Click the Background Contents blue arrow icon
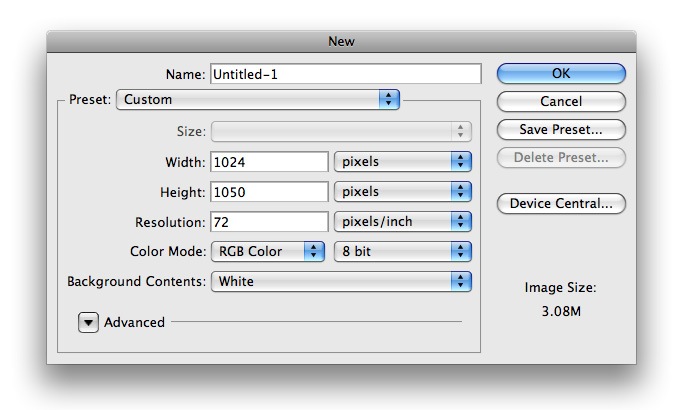The width and height of the screenshot is (691, 410). pos(461,281)
